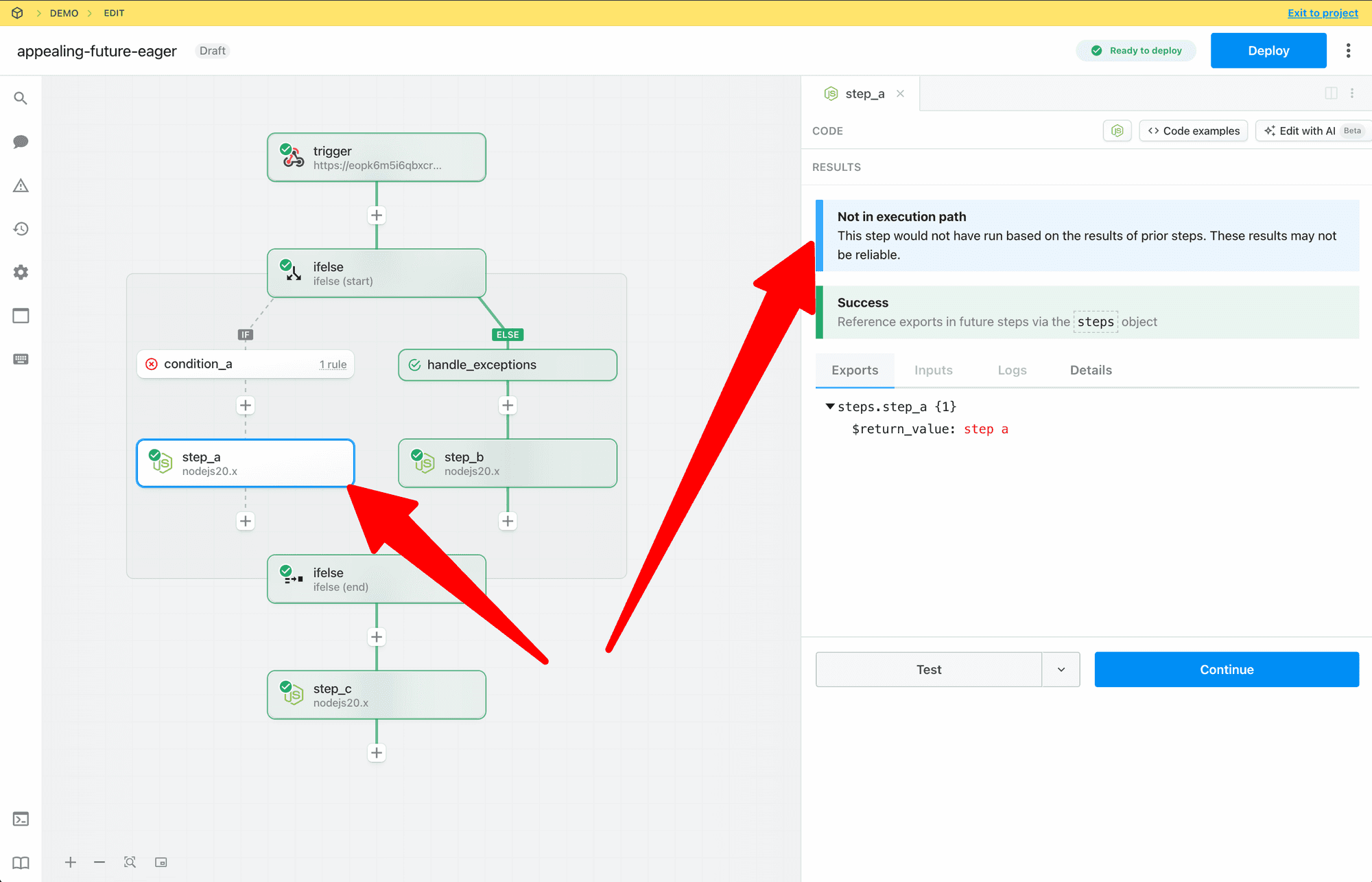Click the 1 rule link on condition_a
This screenshot has height=882, width=1372.
[333, 364]
